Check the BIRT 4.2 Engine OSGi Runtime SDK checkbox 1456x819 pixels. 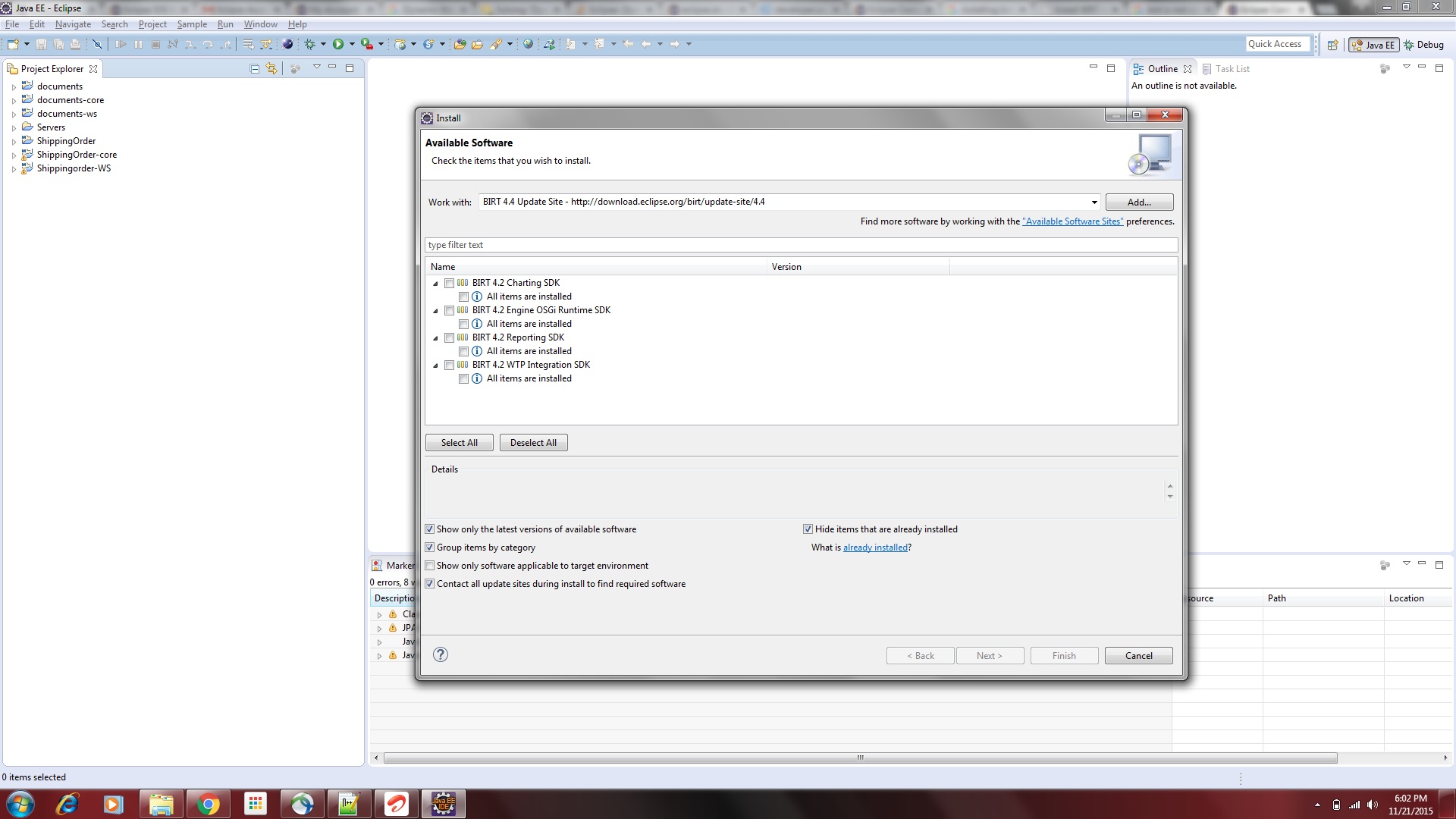tap(449, 310)
